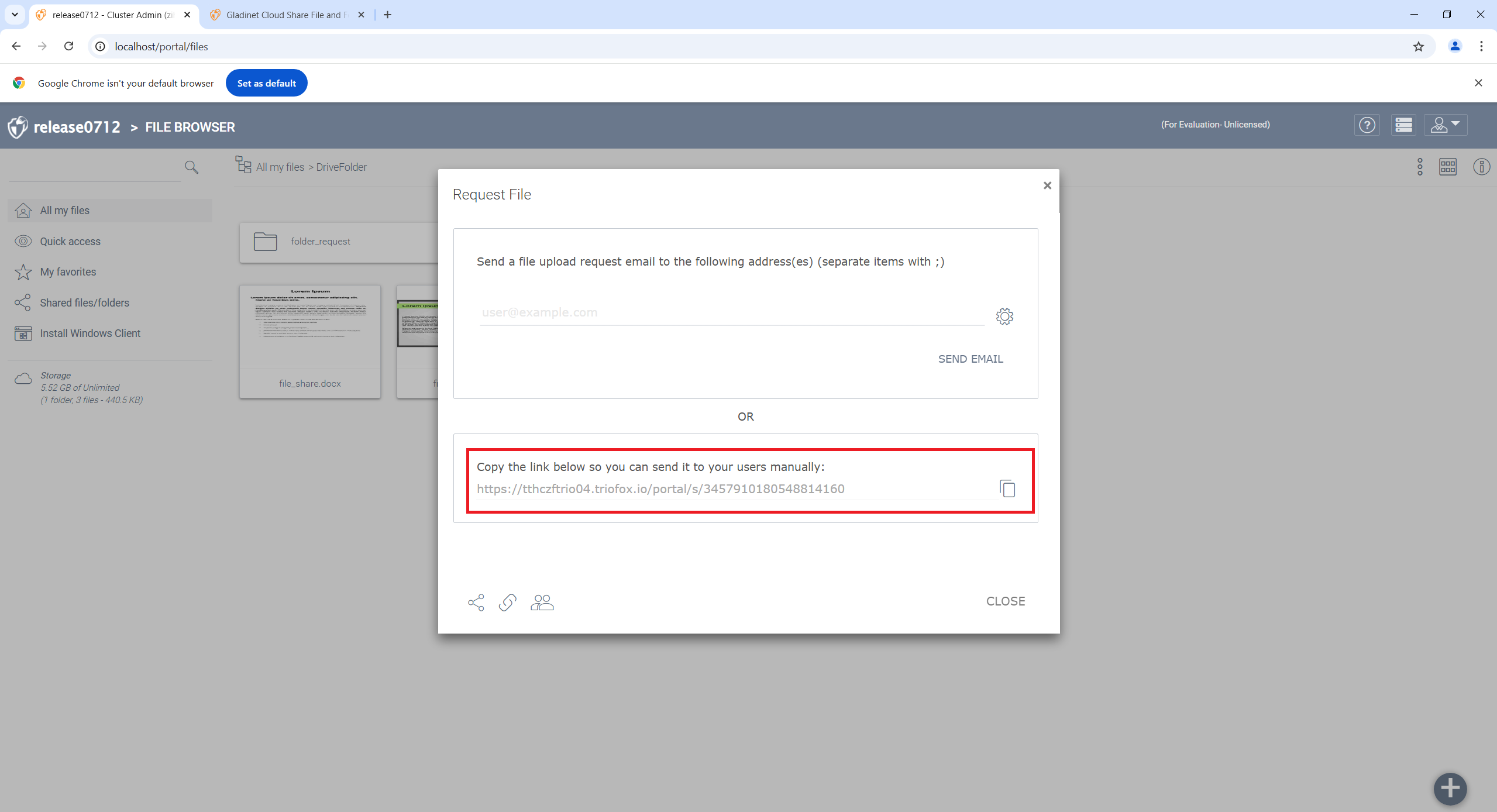Open the folder tree icon beside breadcrumb
This screenshot has height=812, width=1497.
tap(243, 164)
